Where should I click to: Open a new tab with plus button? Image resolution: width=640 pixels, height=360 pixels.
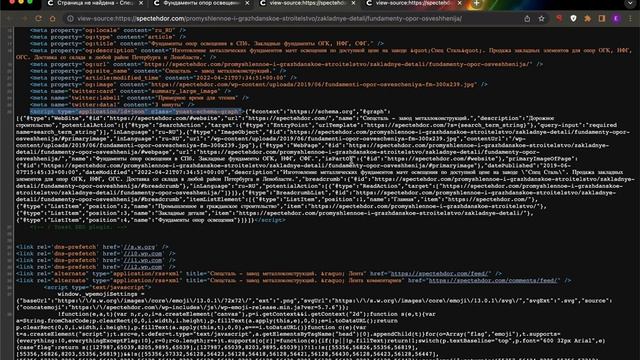pyautogui.click(x=476, y=4)
